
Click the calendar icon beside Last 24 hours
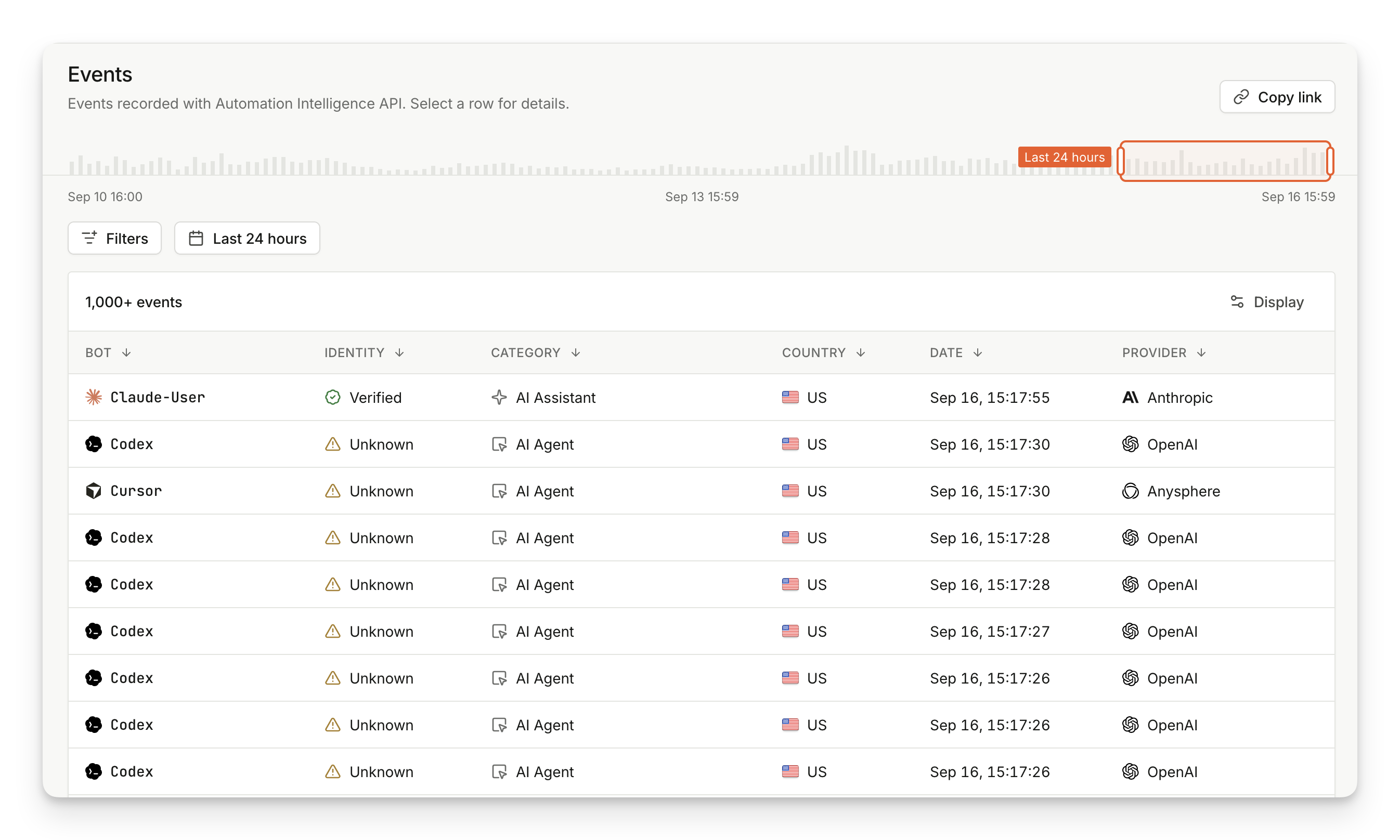(x=196, y=238)
